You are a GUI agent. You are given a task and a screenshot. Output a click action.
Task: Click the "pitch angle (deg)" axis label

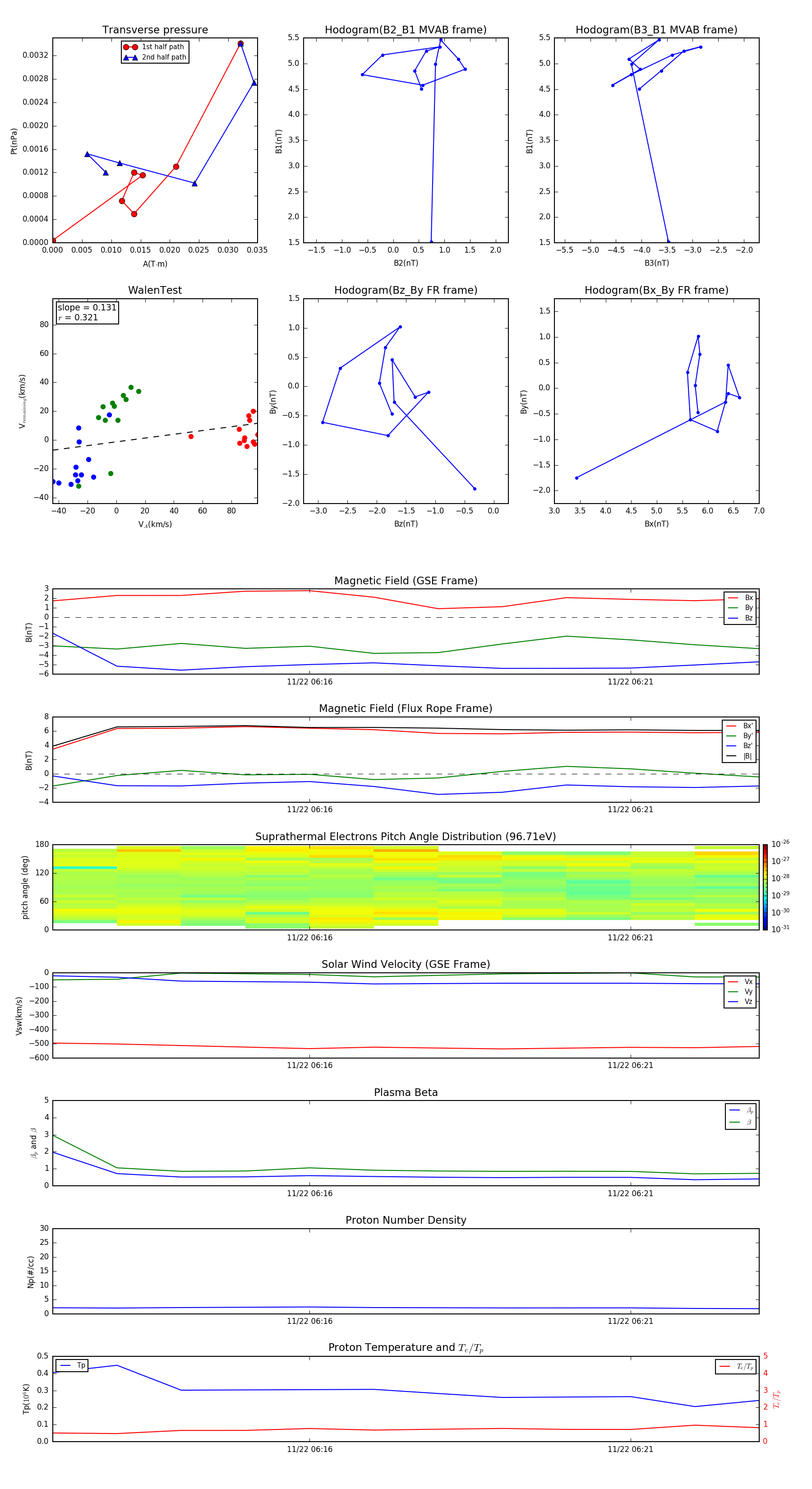click(25, 887)
